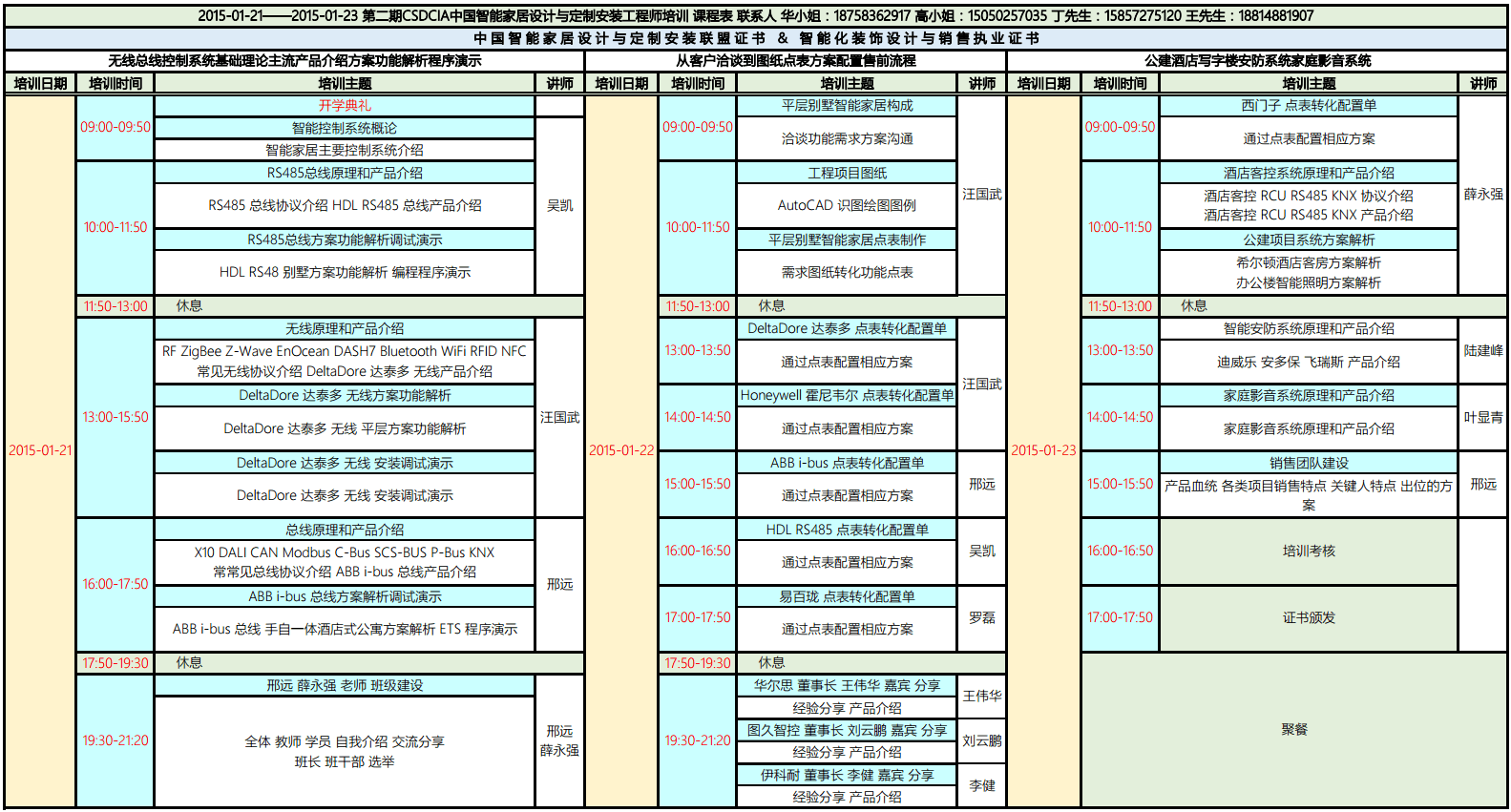Select the Honeywell 霍尼韦尔 点表转化配置单 cell
The image size is (1511, 812).
847,395
